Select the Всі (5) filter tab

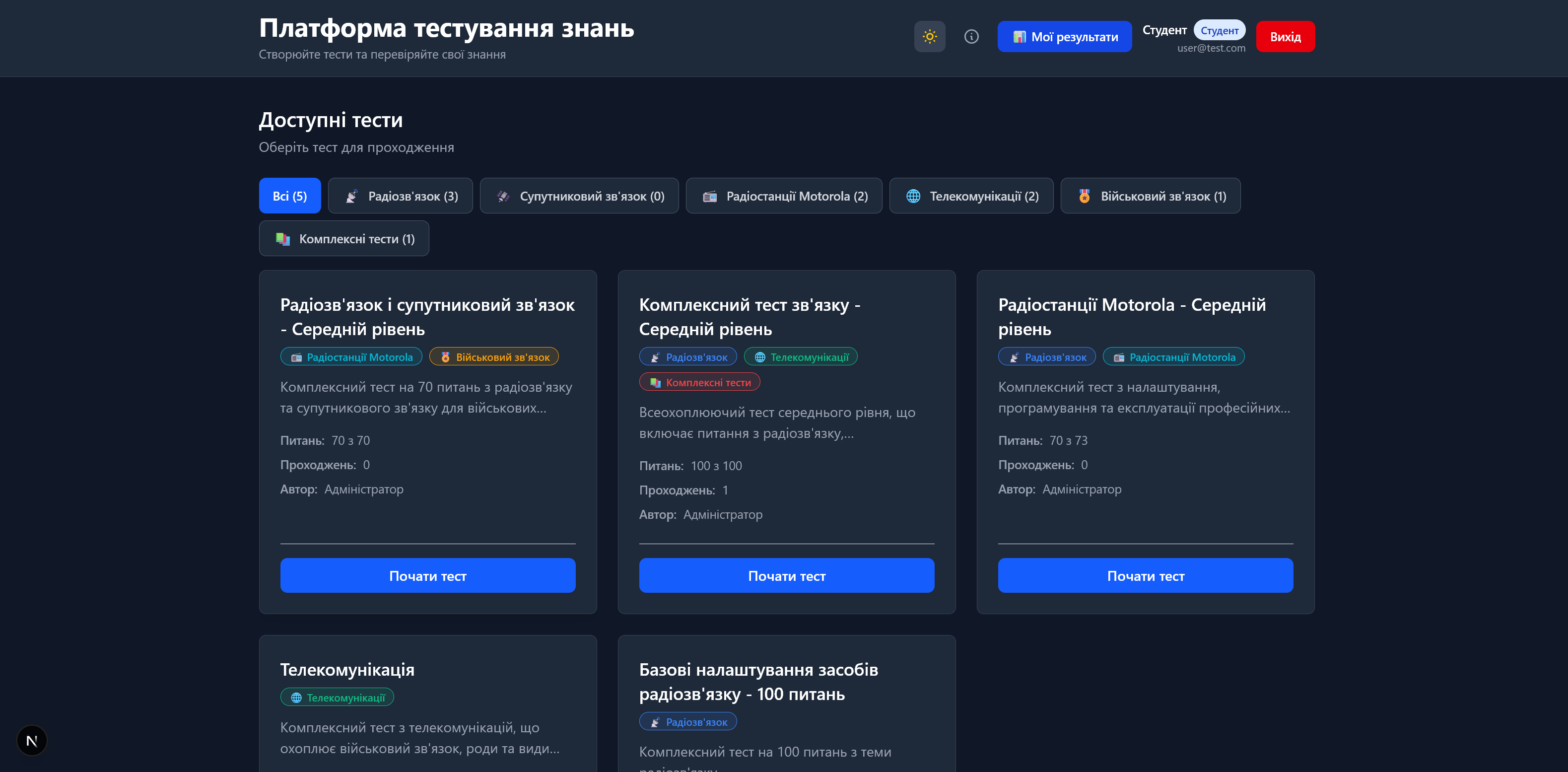tap(290, 196)
